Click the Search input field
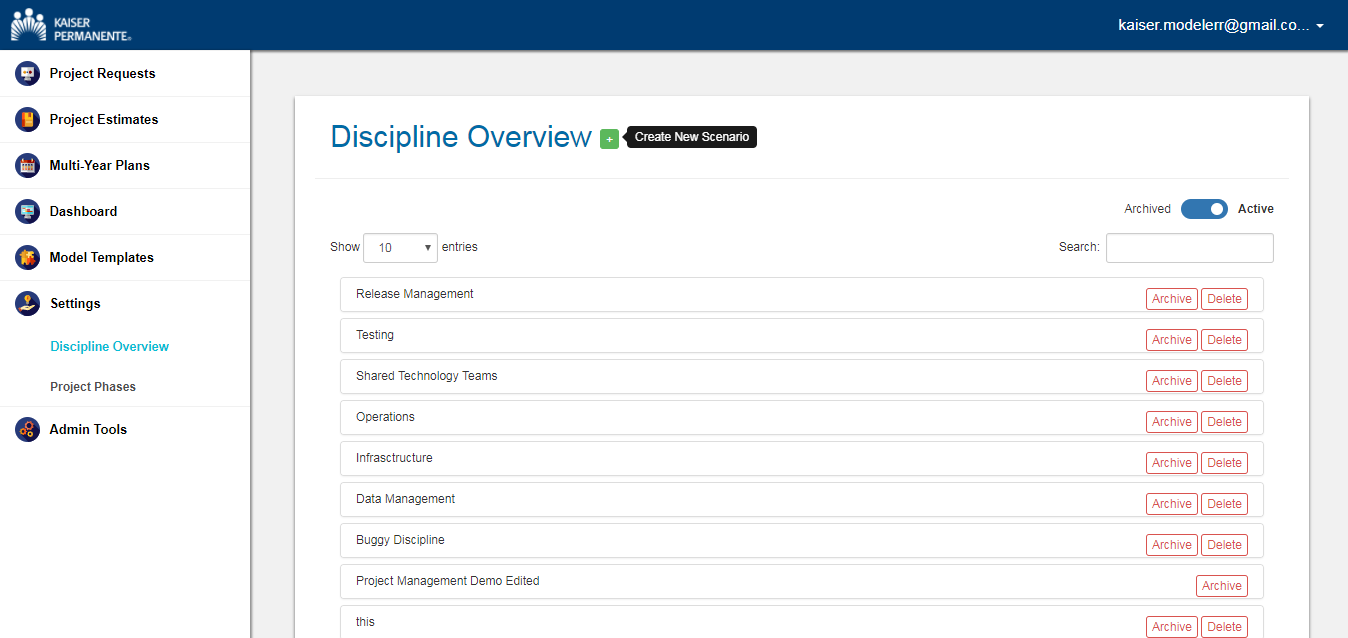Screen dimensions: 1348x638 [x=1189, y=248]
